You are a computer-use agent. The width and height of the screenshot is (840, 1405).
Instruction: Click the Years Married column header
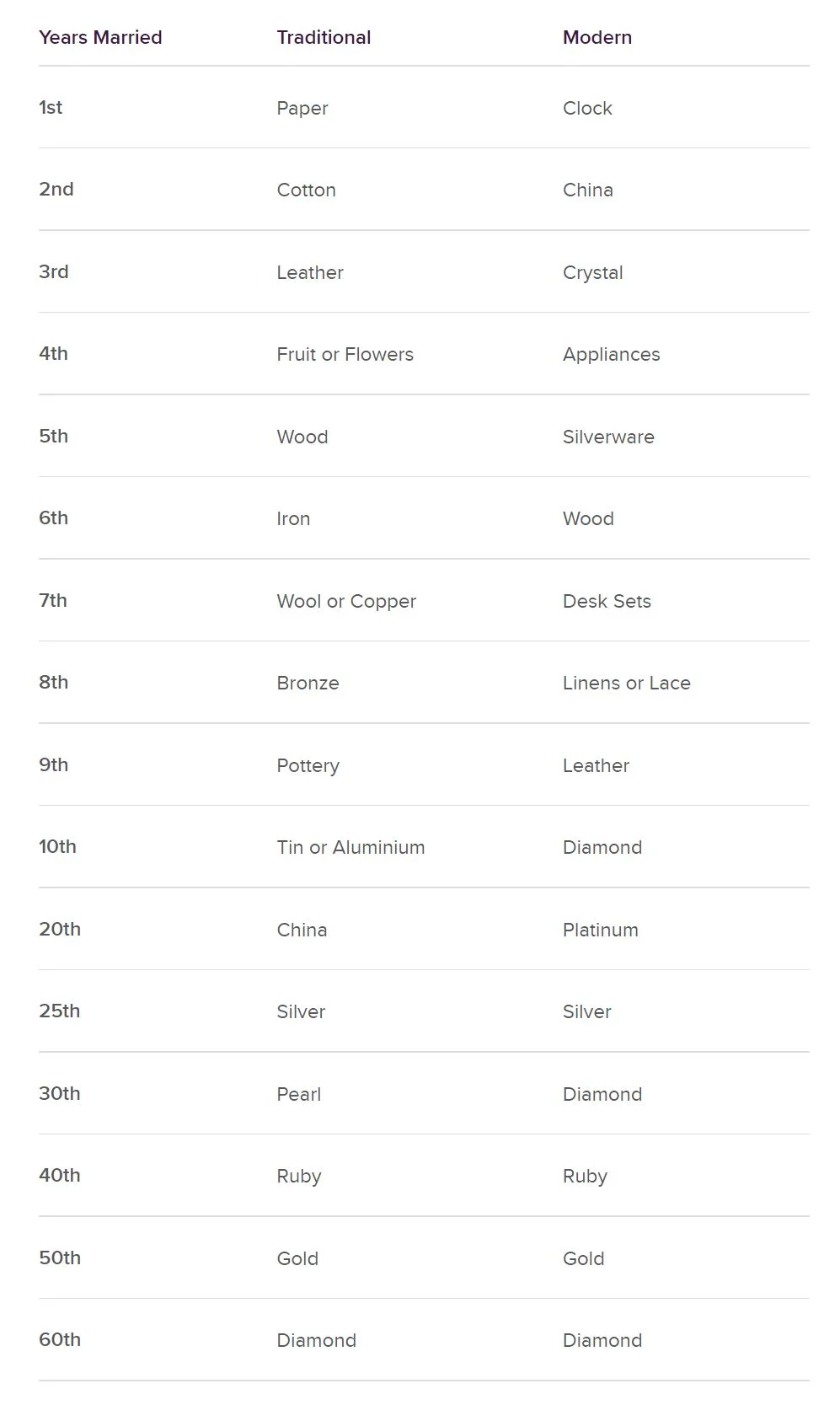100,37
